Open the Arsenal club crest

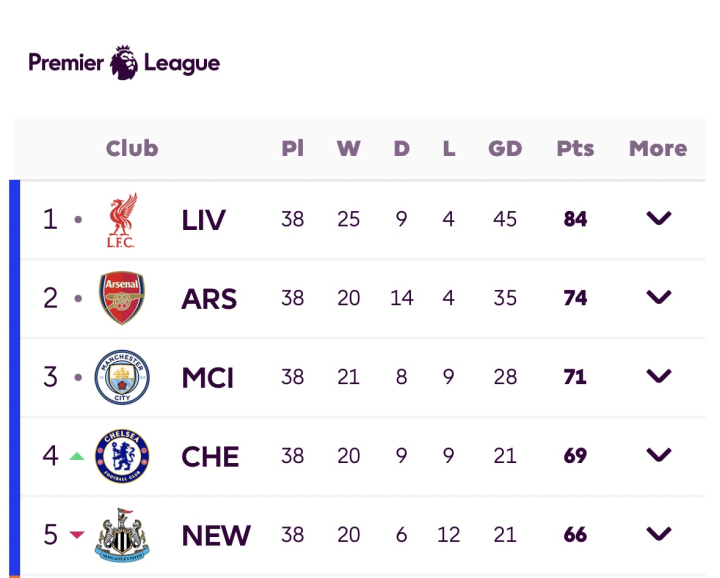(x=122, y=297)
